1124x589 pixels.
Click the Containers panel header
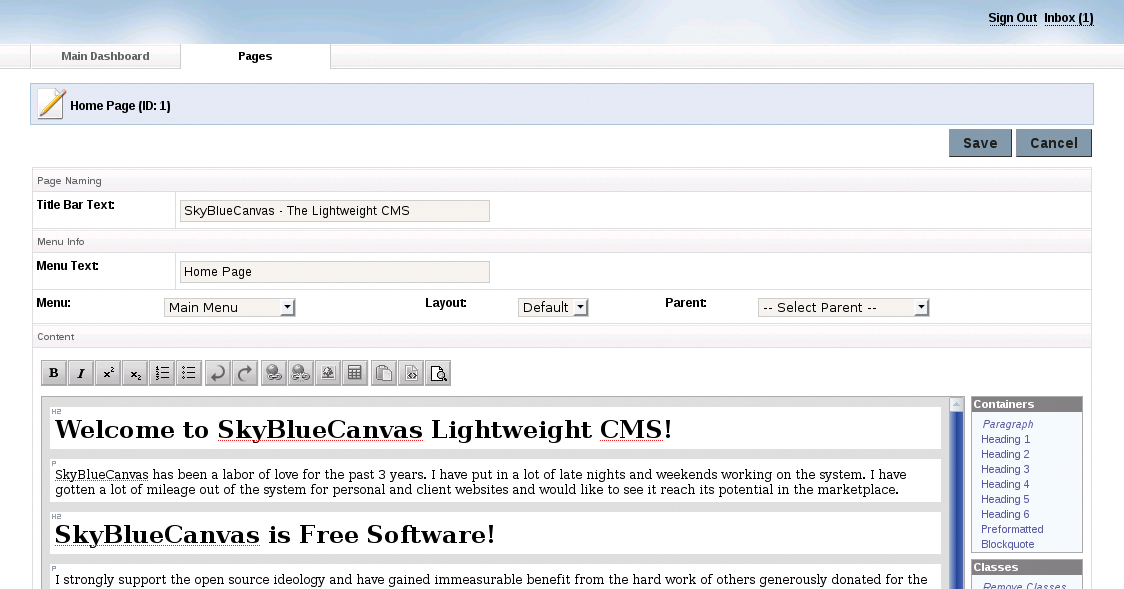click(1027, 404)
